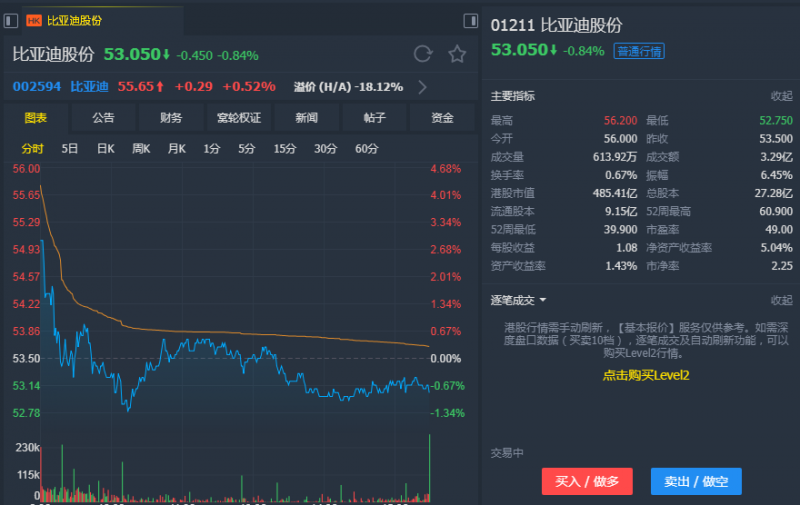Click the tallest closing volume bar
Viewport: 800px width, 505px height.
tap(430, 467)
